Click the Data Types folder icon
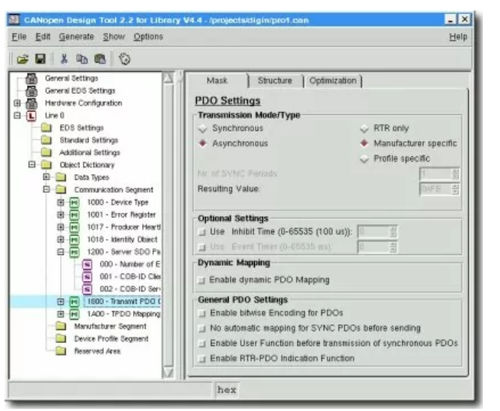The image size is (500, 411). tap(61, 177)
